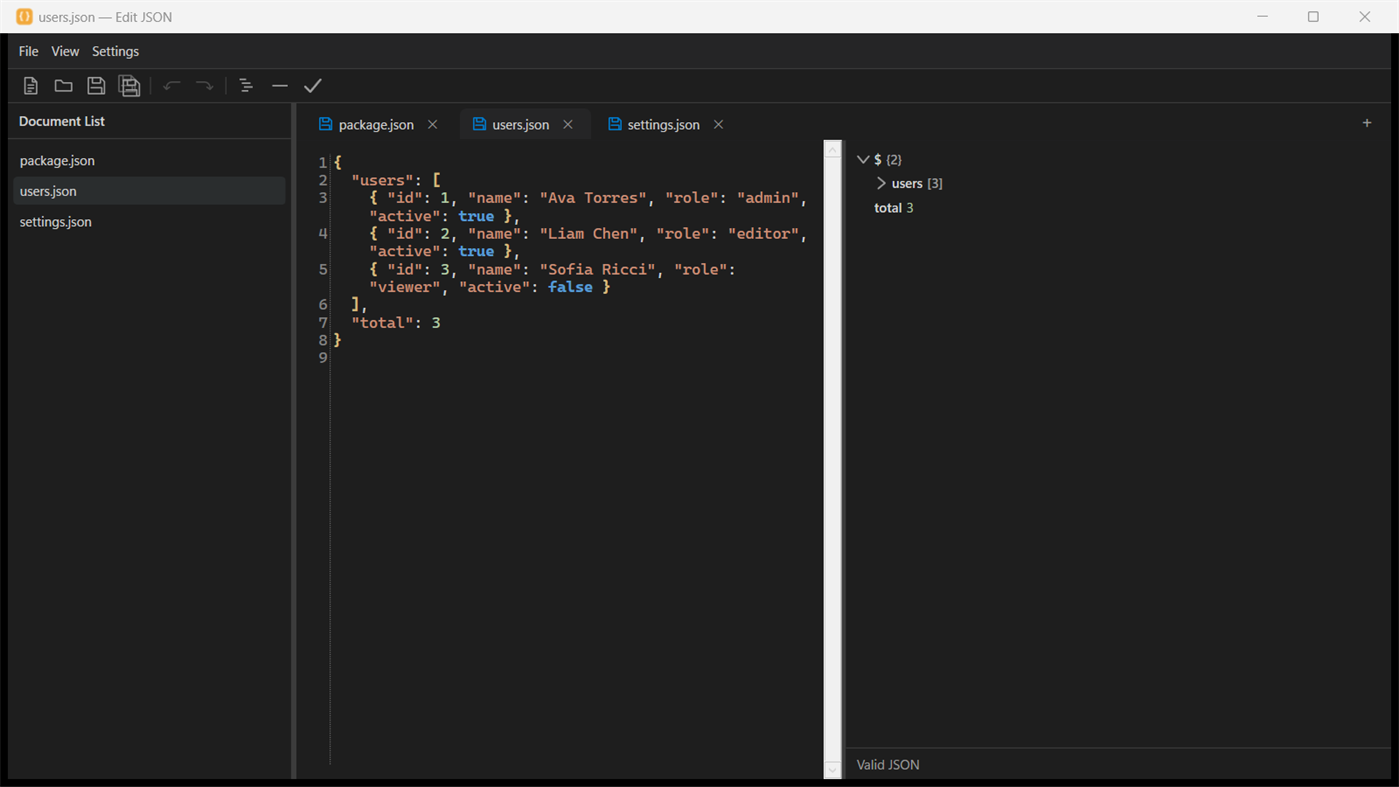Close the settings.json tab
Image resolution: width=1399 pixels, height=787 pixels.
tap(718, 125)
